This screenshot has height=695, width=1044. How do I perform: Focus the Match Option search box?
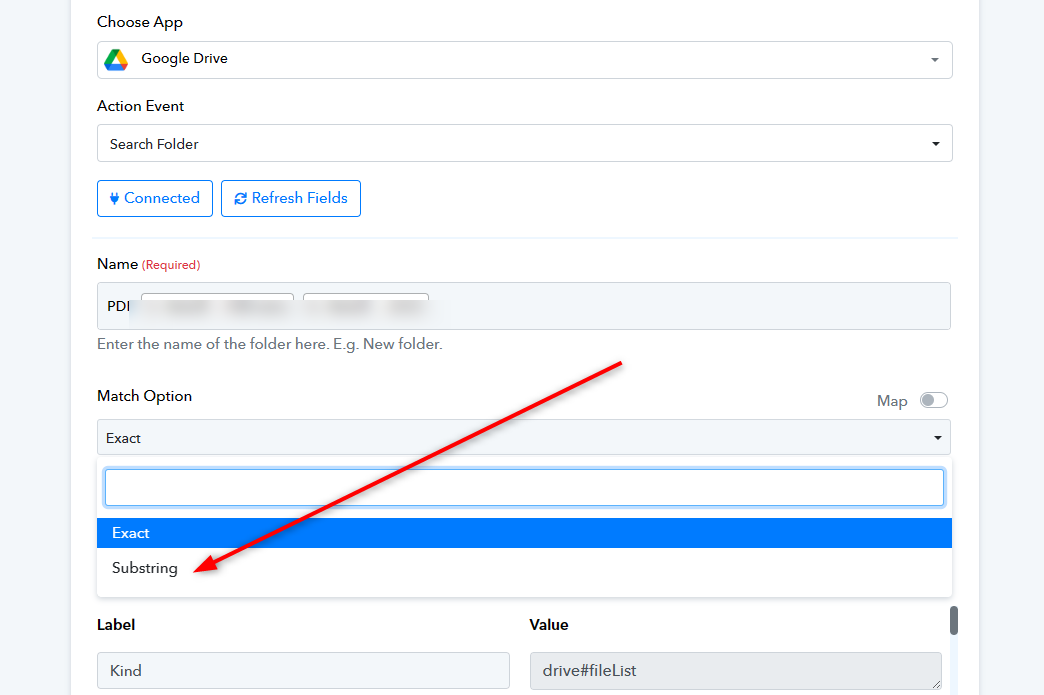click(524, 488)
